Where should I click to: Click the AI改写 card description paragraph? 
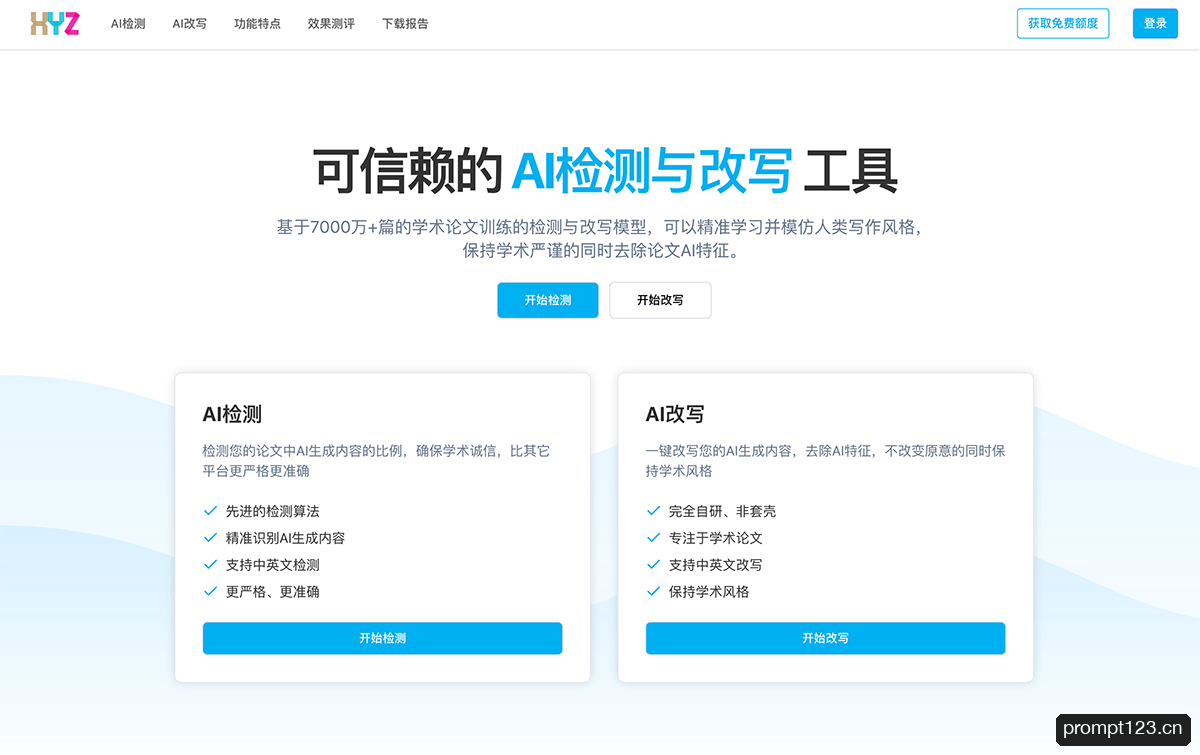(825, 461)
